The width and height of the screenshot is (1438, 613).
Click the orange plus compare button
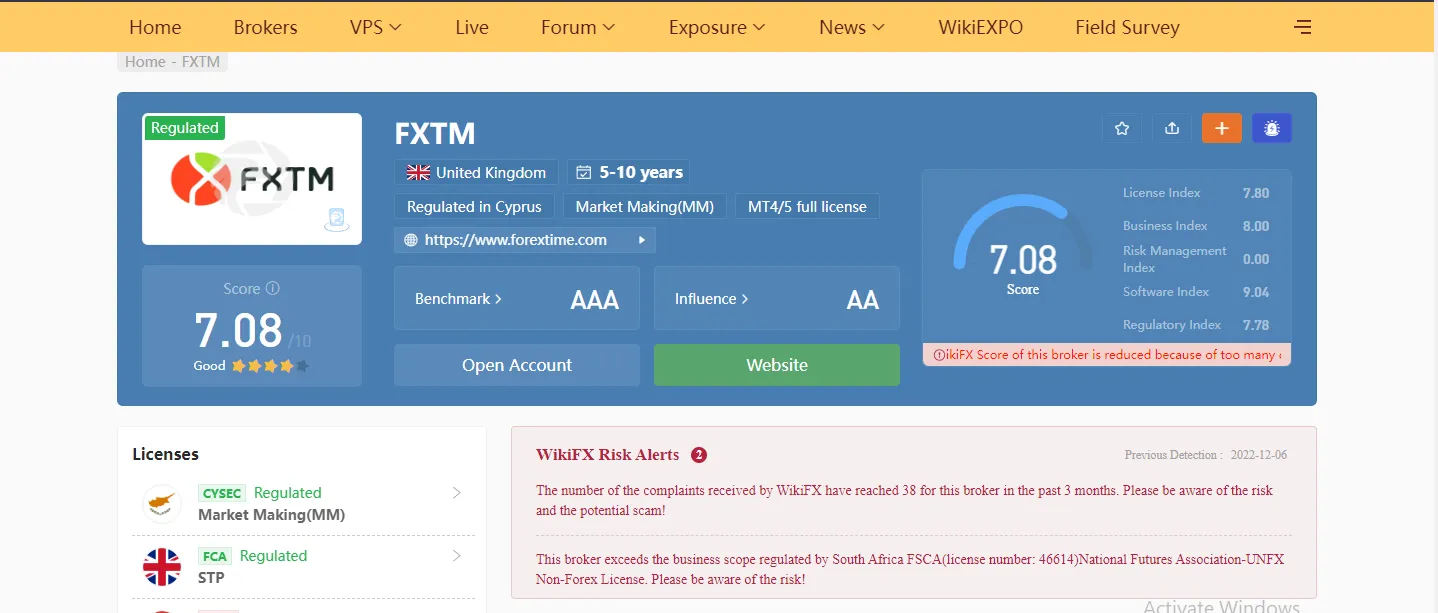pos(1222,128)
